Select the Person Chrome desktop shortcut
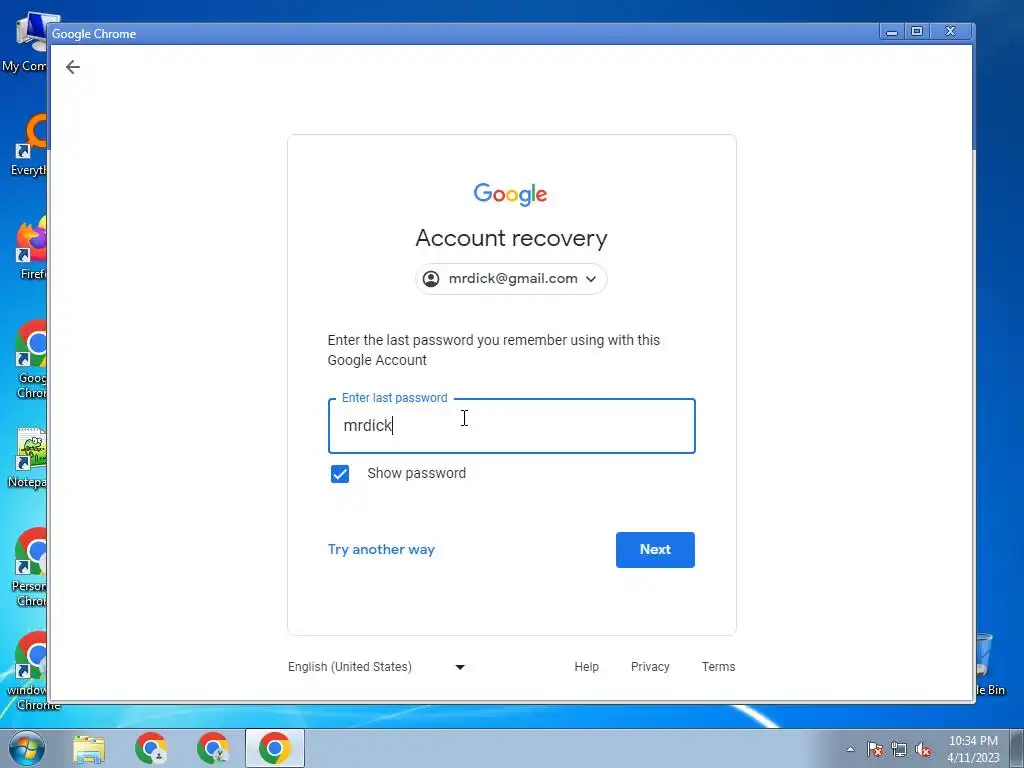1024x768 pixels. pos(27,567)
